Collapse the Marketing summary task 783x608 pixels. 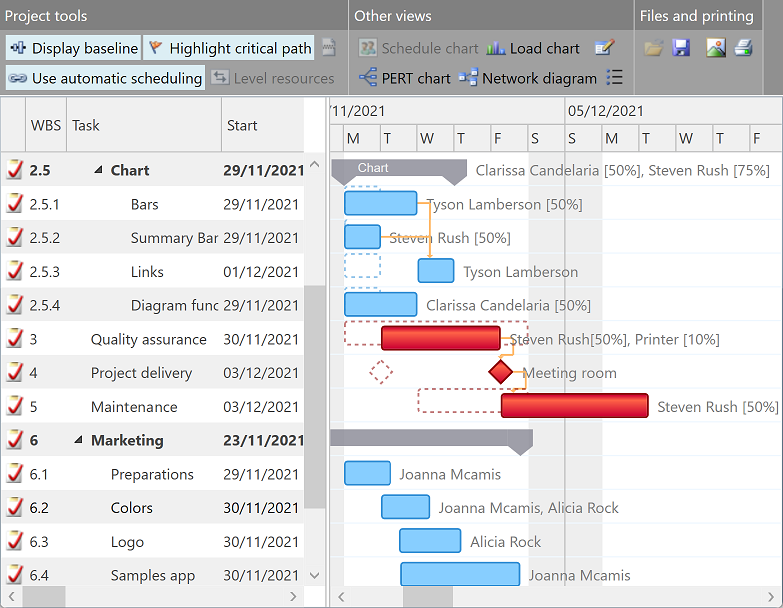[x=78, y=441]
